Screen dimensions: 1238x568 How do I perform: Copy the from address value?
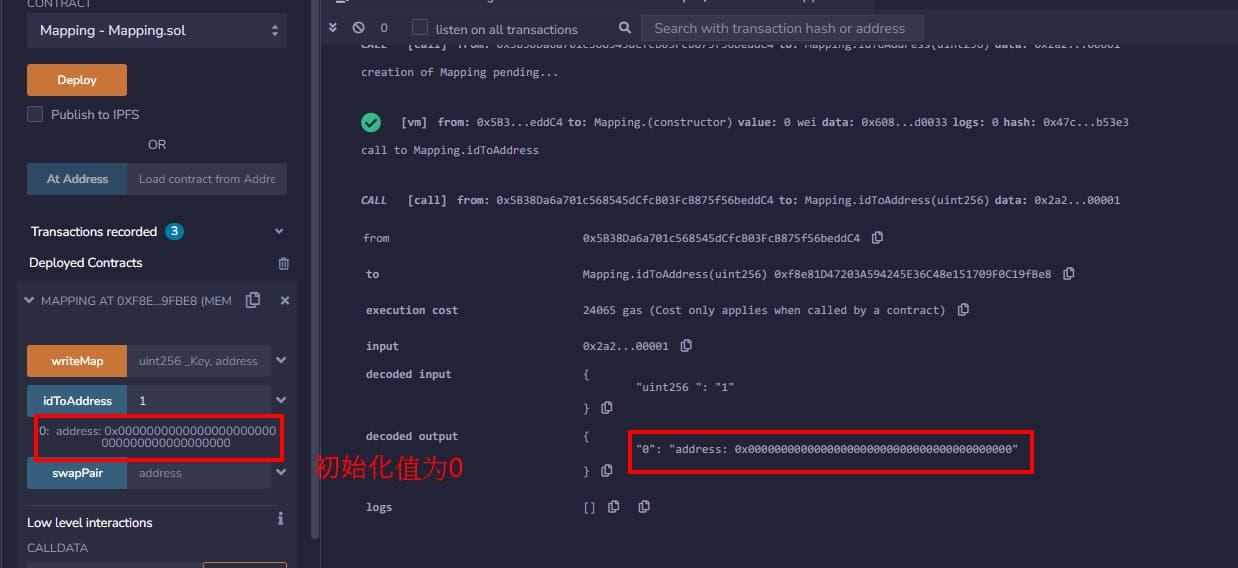point(877,238)
